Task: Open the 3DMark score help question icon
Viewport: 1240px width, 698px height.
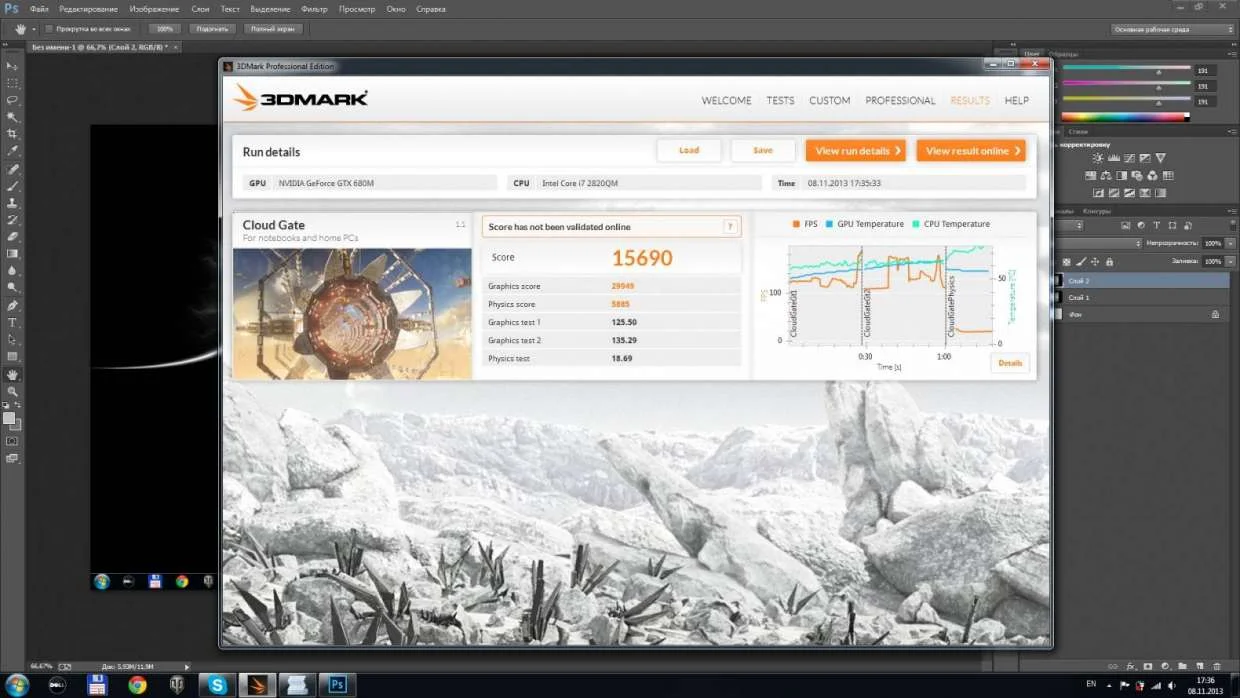Action: [730, 227]
